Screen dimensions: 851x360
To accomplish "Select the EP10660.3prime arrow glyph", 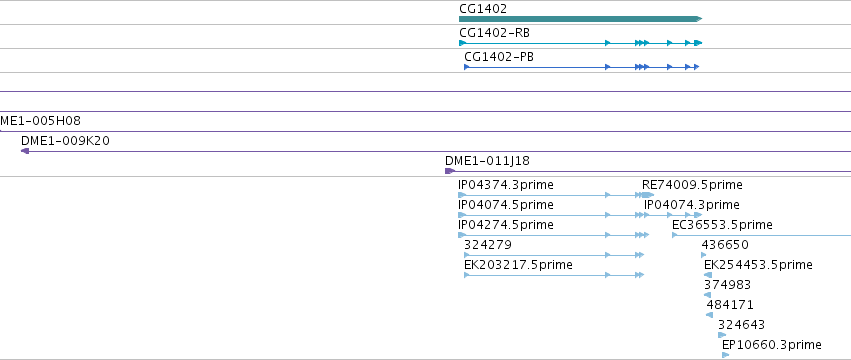I will (726, 355).
